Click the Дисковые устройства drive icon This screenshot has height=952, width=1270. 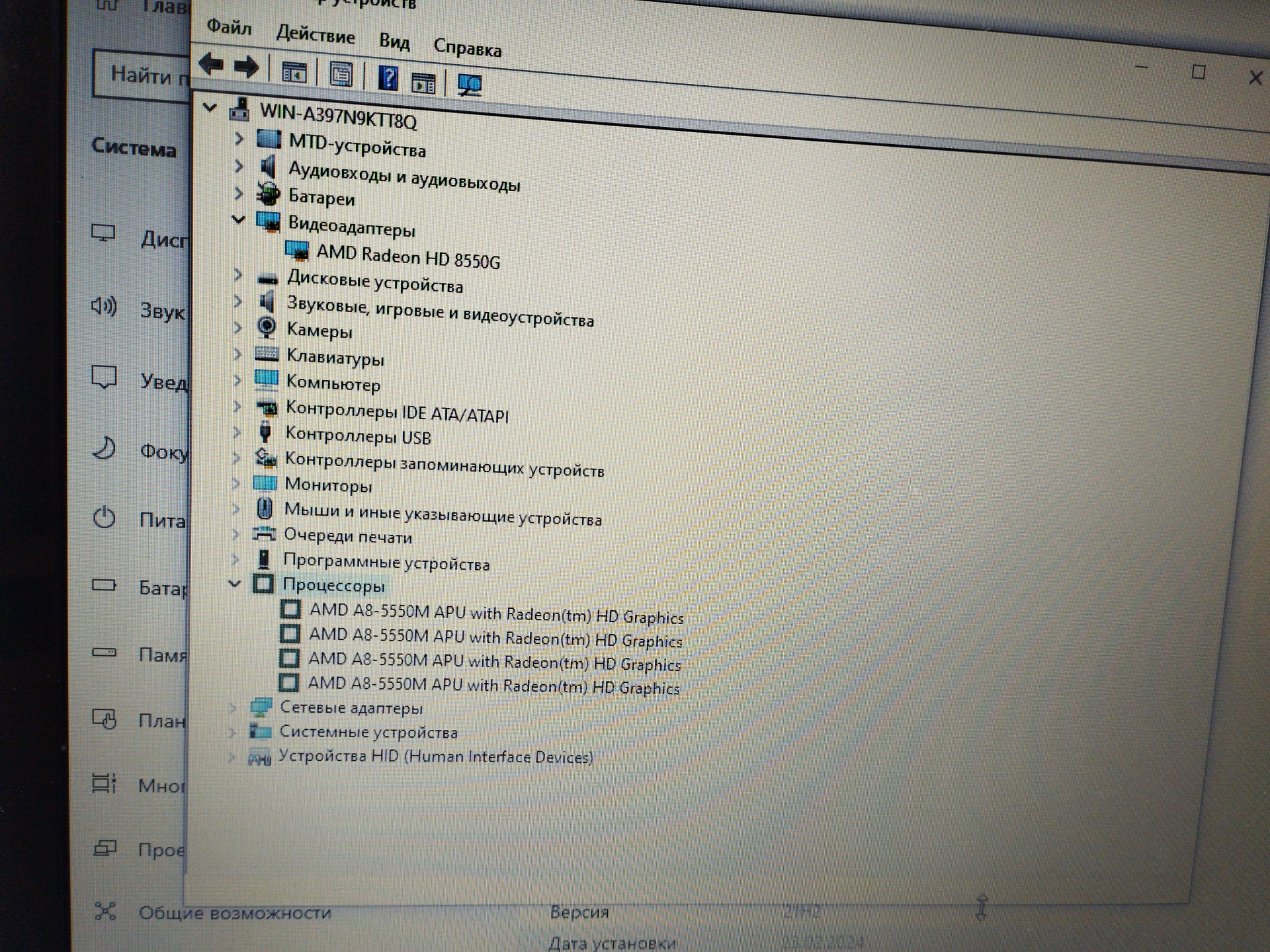point(267,278)
